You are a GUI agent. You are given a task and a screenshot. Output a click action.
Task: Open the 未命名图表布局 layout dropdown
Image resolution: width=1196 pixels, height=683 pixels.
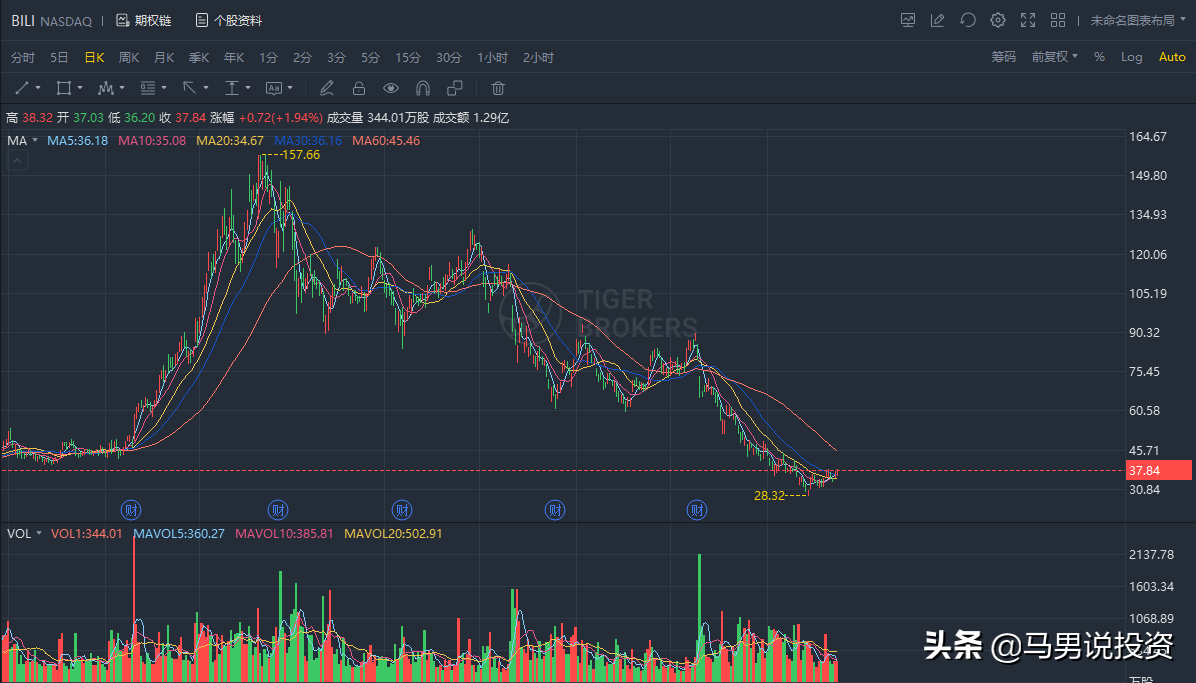tap(1138, 21)
